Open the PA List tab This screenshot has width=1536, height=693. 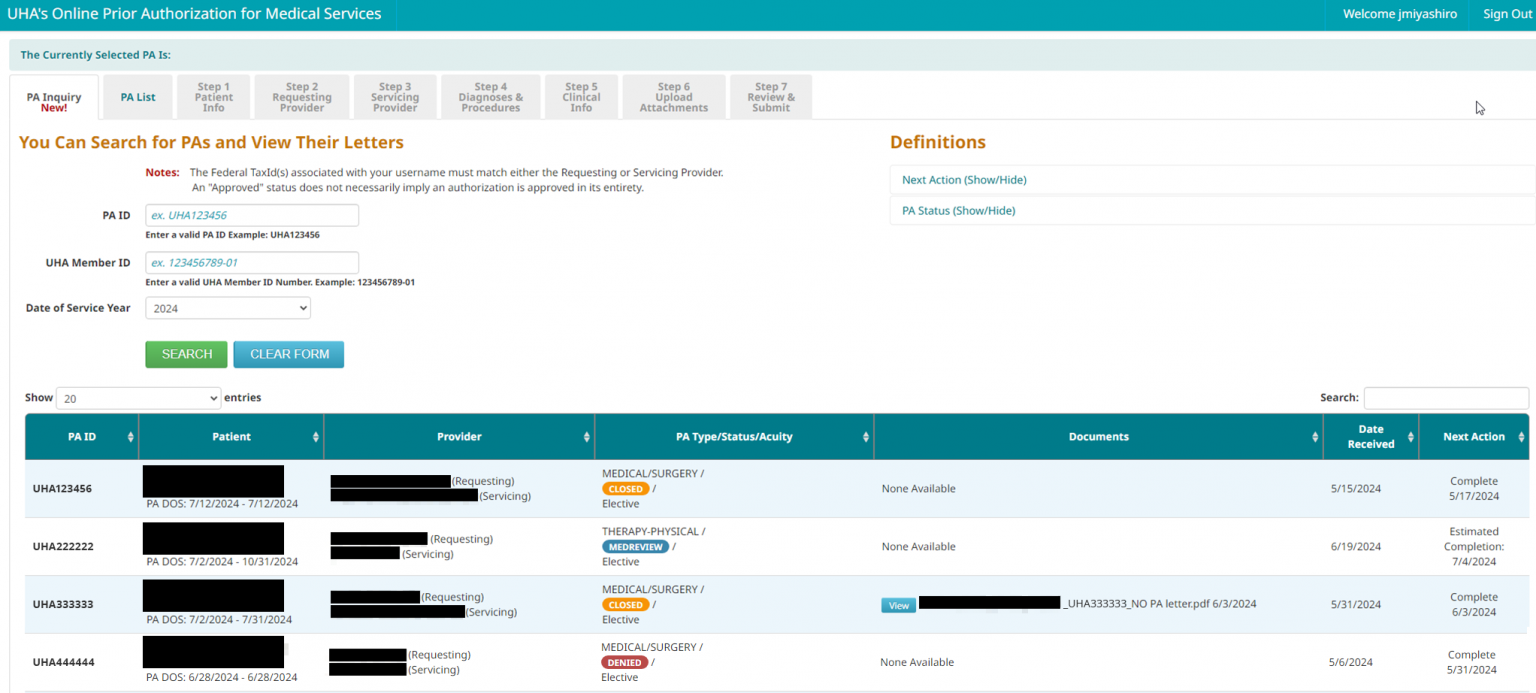click(x=138, y=97)
